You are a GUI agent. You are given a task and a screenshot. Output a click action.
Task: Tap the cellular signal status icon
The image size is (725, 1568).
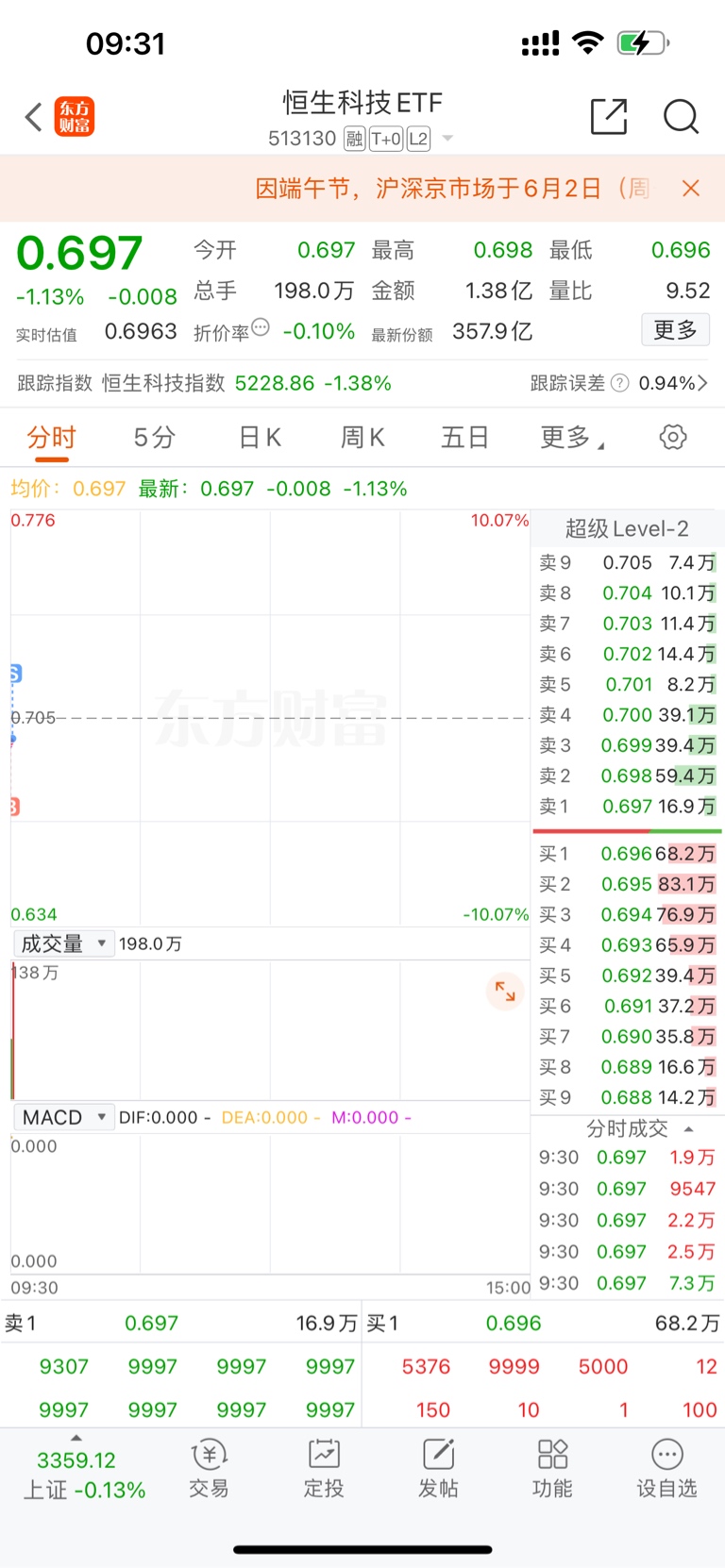540,43
